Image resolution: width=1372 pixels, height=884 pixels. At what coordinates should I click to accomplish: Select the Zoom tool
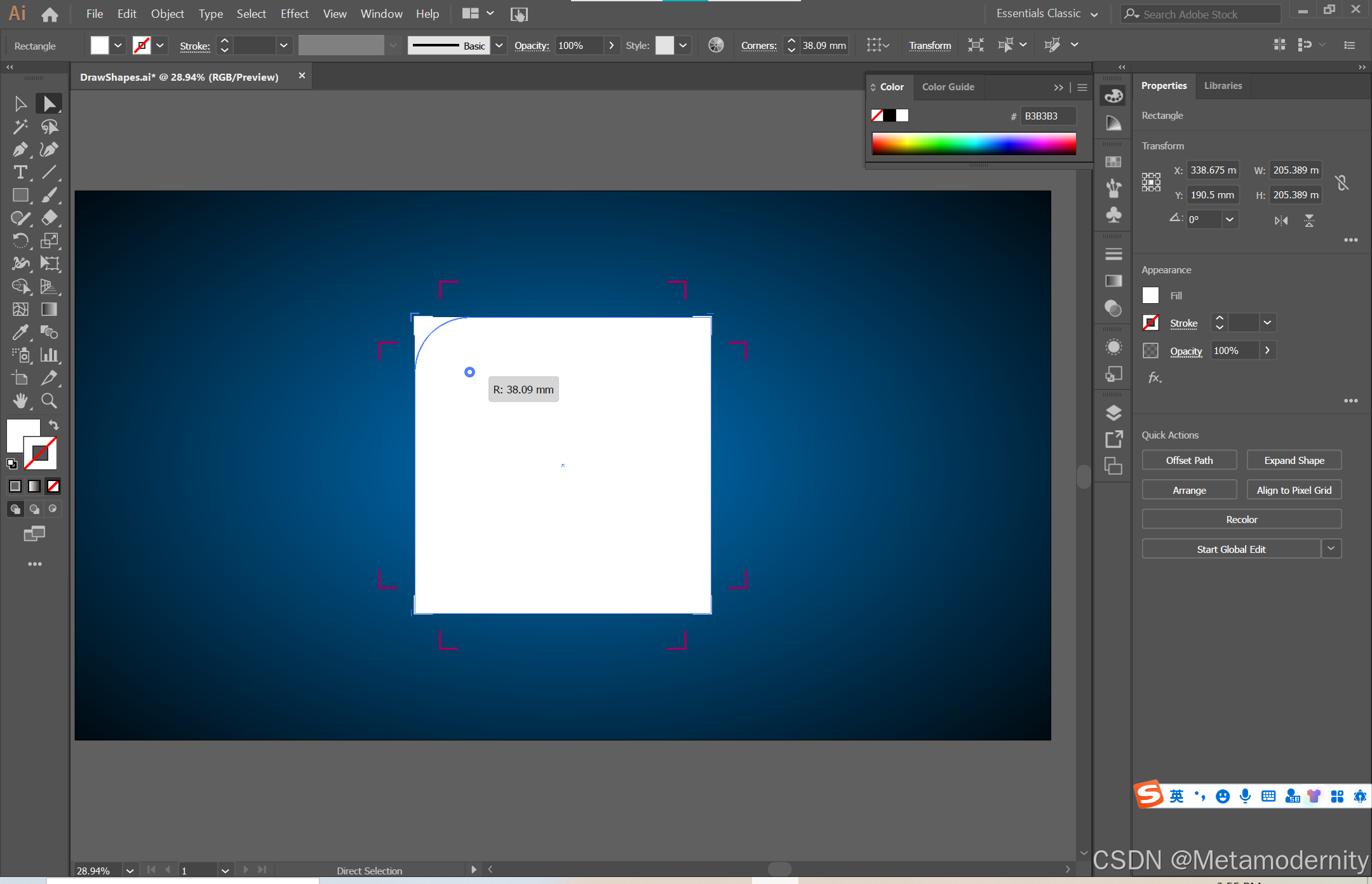click(49, 400)
